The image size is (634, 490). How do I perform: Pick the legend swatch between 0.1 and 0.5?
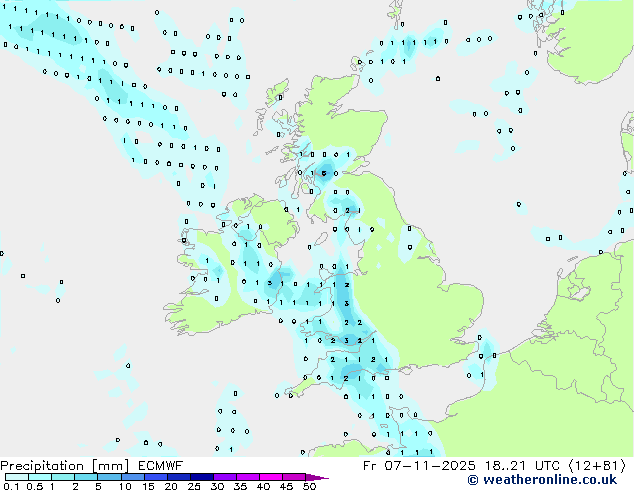[17, 477]
